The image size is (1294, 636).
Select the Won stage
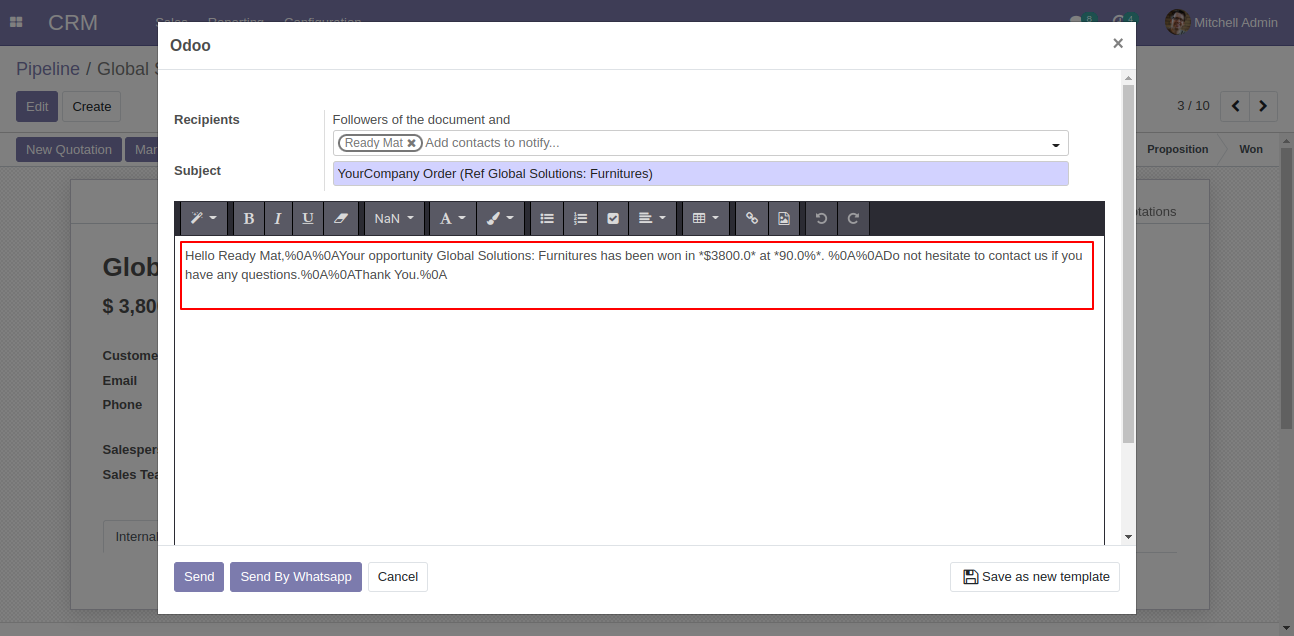click(1251, 149)
